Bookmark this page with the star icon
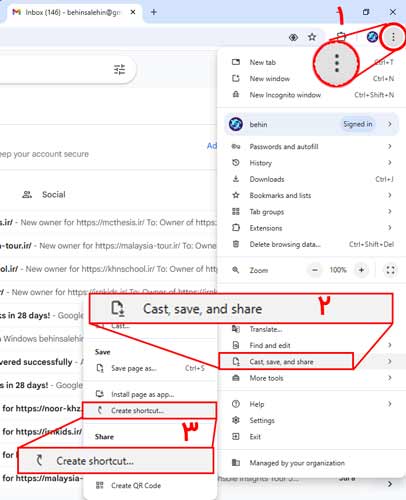Viewport: 406px width, 500px height. point(312,37)
